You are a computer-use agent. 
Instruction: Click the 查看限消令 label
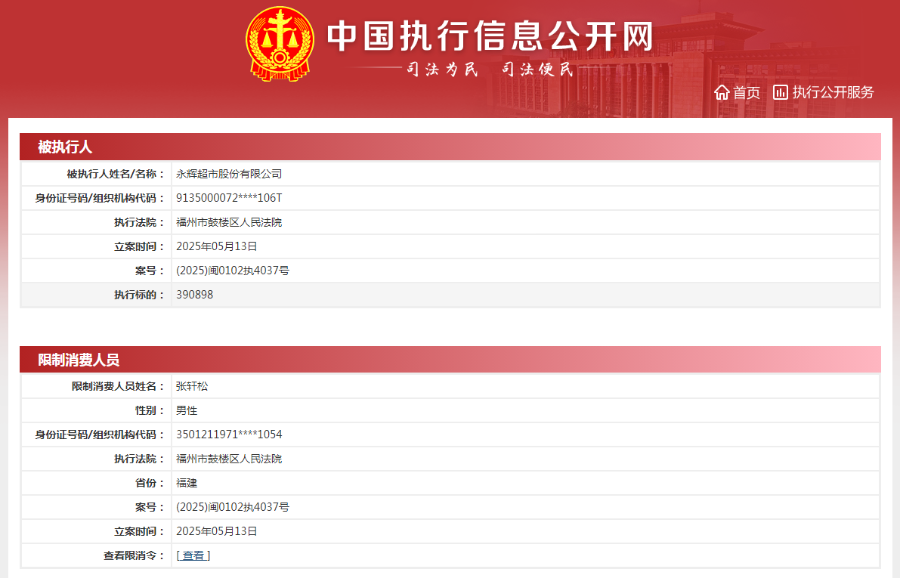pos(134,556)
